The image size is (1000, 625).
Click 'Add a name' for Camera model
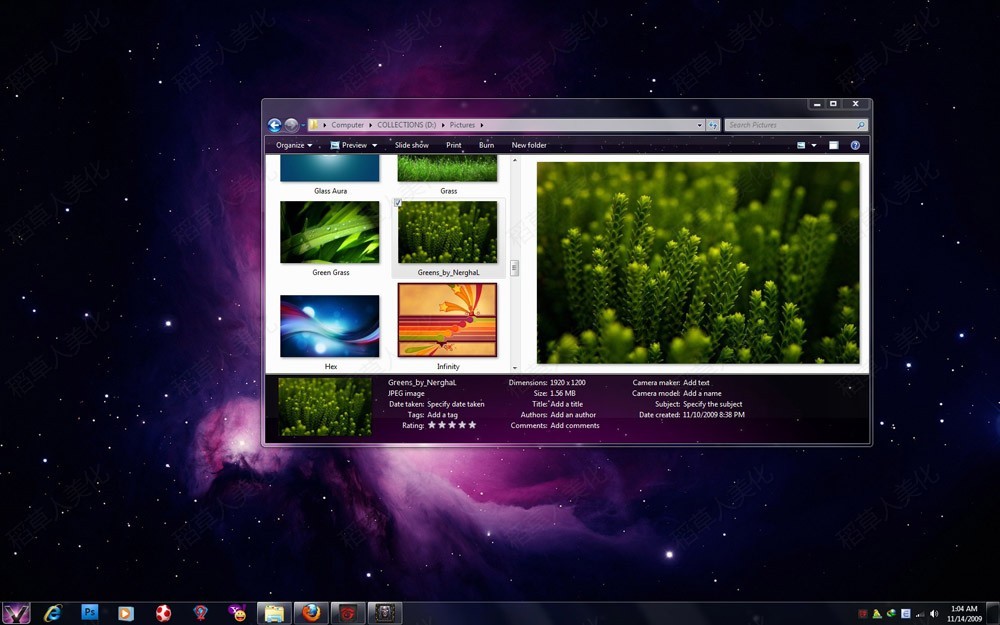[x=702, y=393]
